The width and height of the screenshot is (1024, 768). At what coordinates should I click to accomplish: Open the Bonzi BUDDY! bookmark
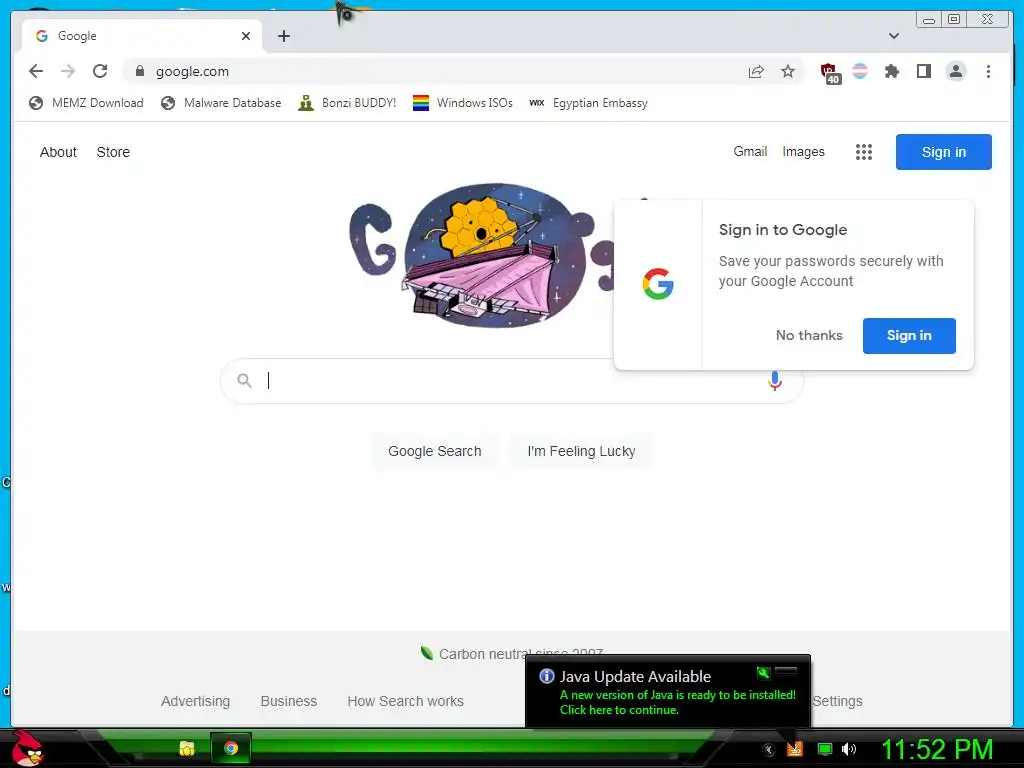pos(347,103)
